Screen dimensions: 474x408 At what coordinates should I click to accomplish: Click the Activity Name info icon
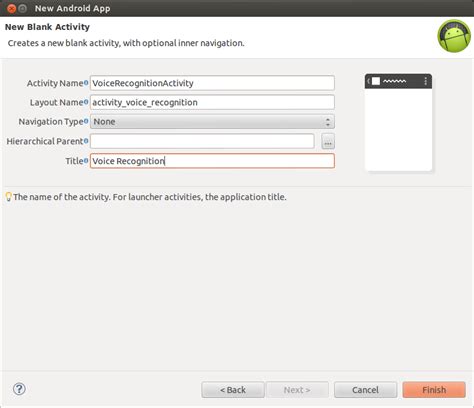pyautogui.click(x=86, y=83)
